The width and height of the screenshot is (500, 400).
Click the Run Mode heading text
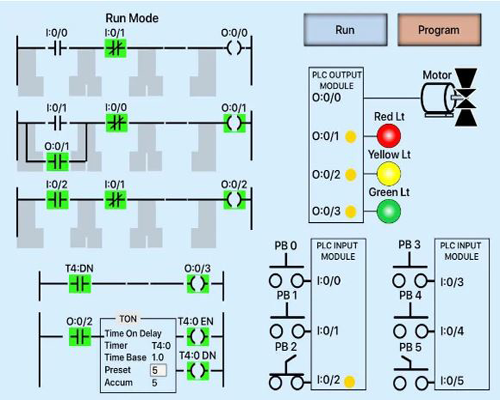tap(132, 18)
